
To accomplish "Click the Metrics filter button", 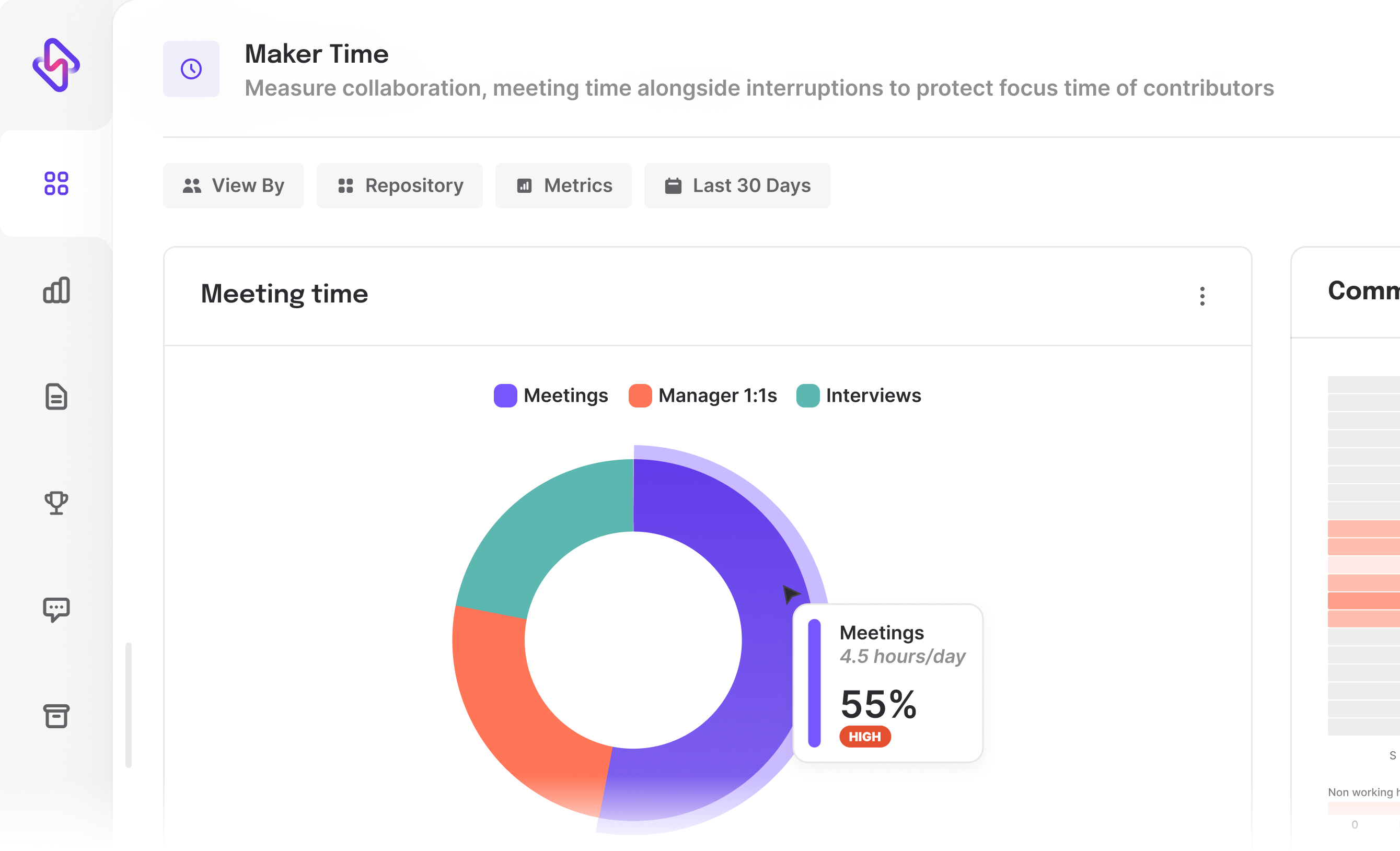I will (x=563, y=185).
